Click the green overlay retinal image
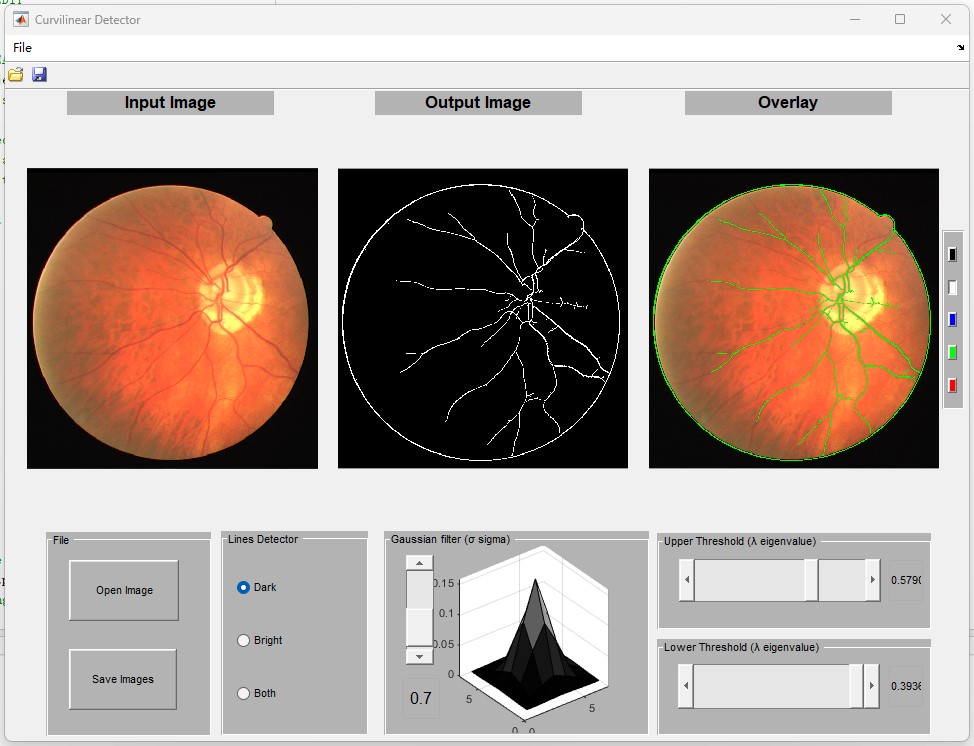 794,318
